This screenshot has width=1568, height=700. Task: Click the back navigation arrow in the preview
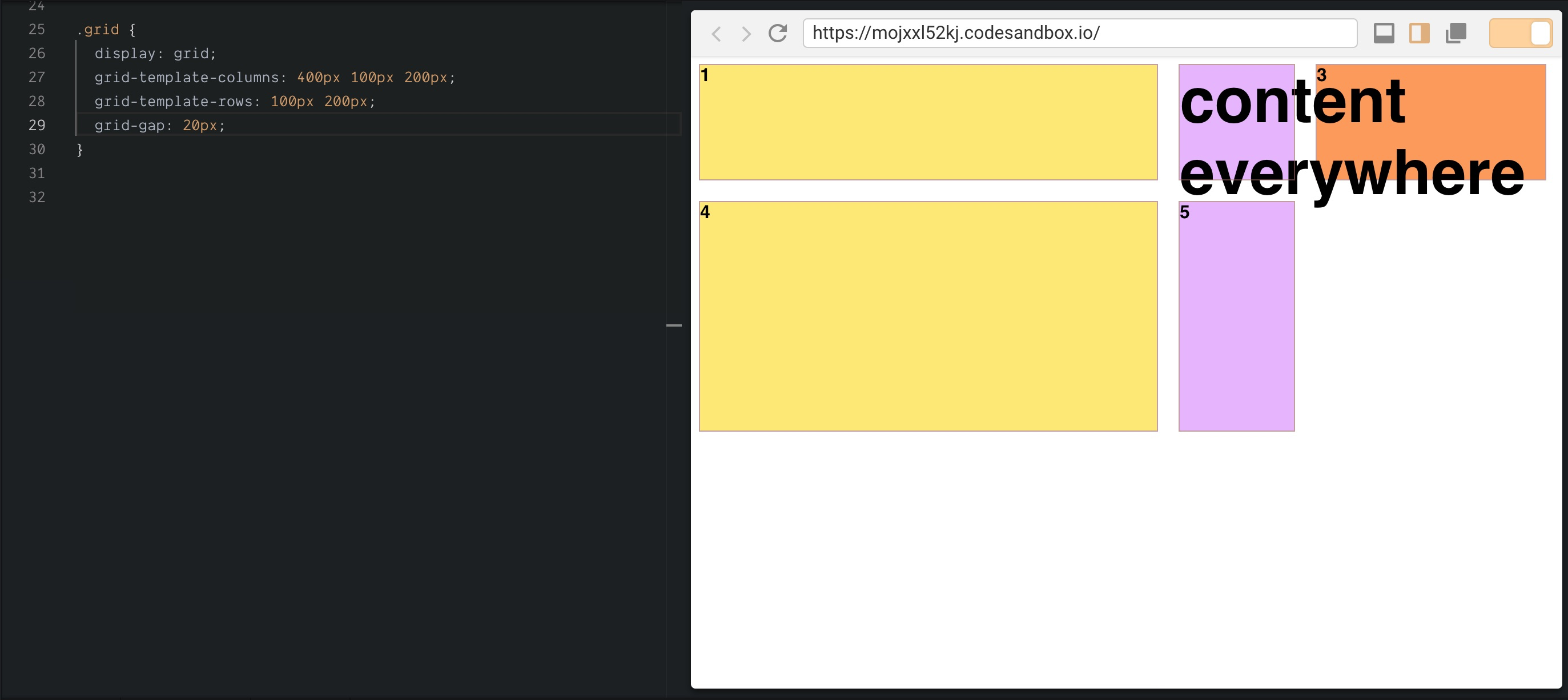coord(717,34)
